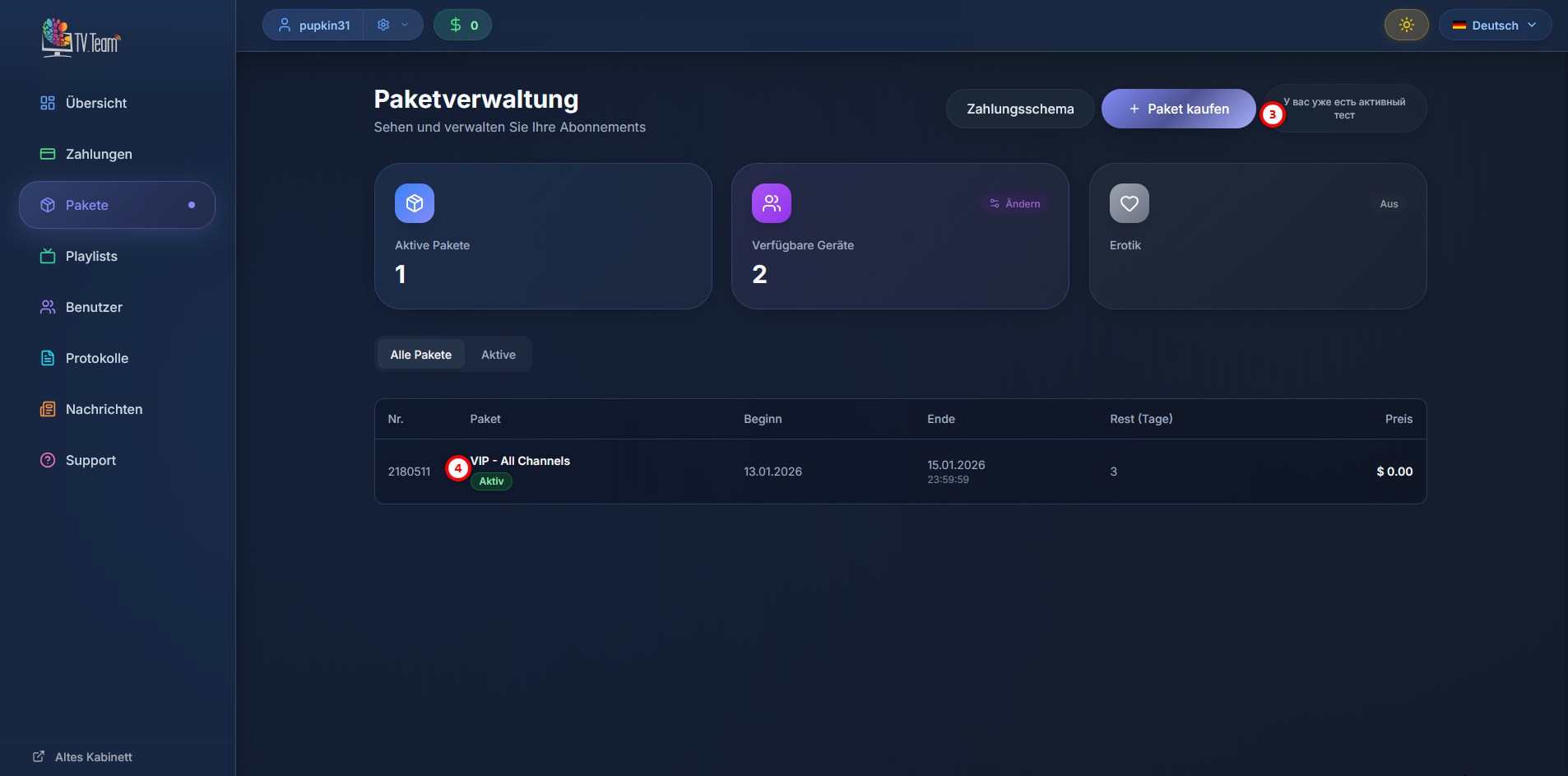
Task: Open the Deutsch language dropdown
Action: pyautogui.click(x=1494, y=25)
